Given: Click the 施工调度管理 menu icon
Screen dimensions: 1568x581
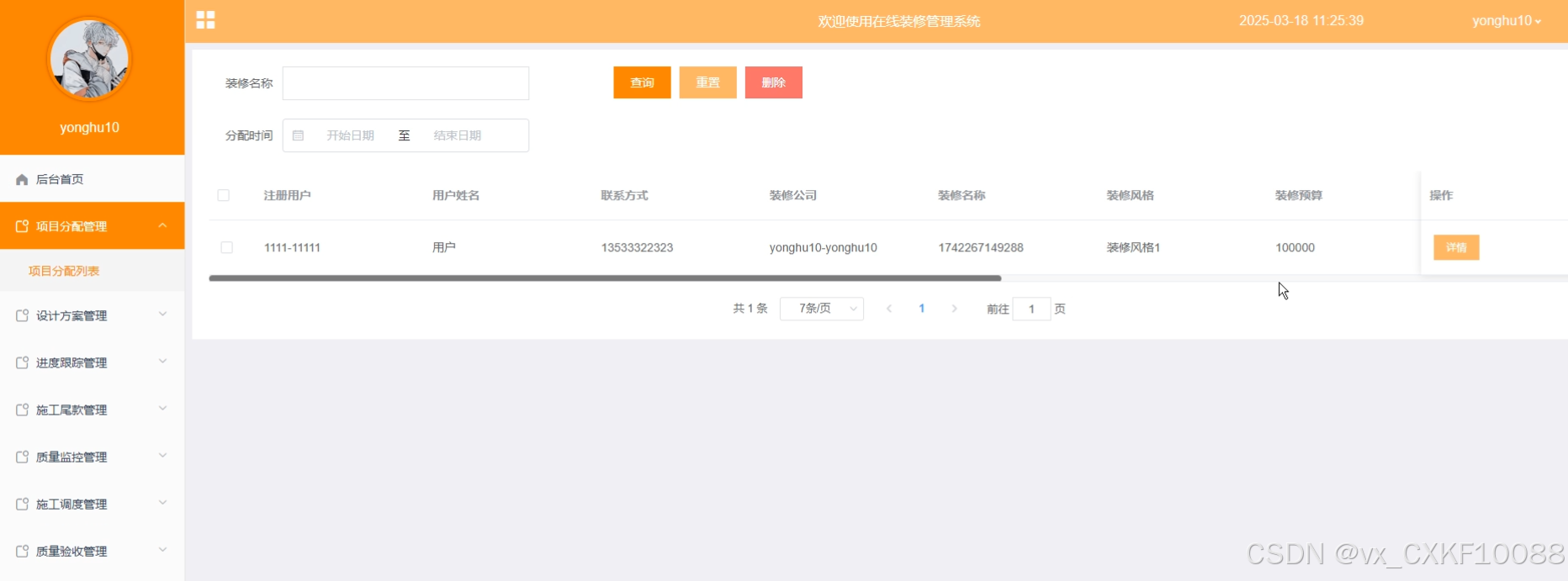Looking at the screenshot, I should click(x=22, y=504).
